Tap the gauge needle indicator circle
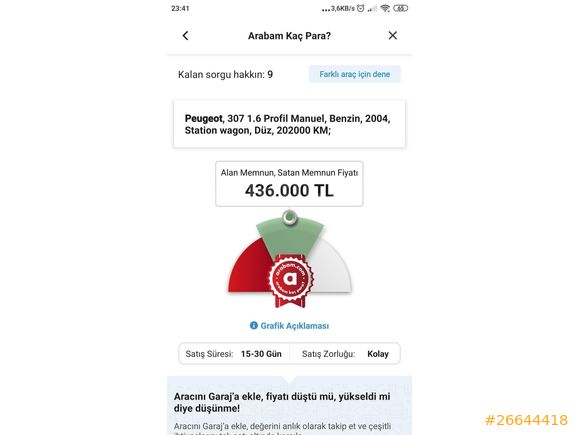Image resolution: width=580 pixels, height=435 pixels. coord(290,218)
